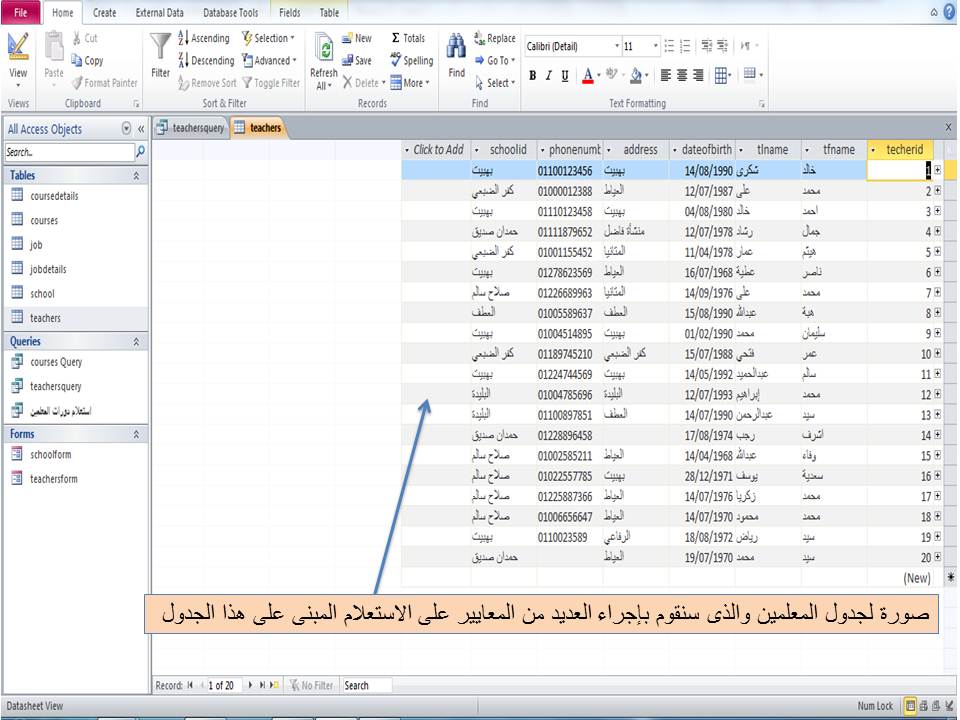Sort records Descending
Image resolution: width=960 pixels, height=720 pixels.
(206, 60)
